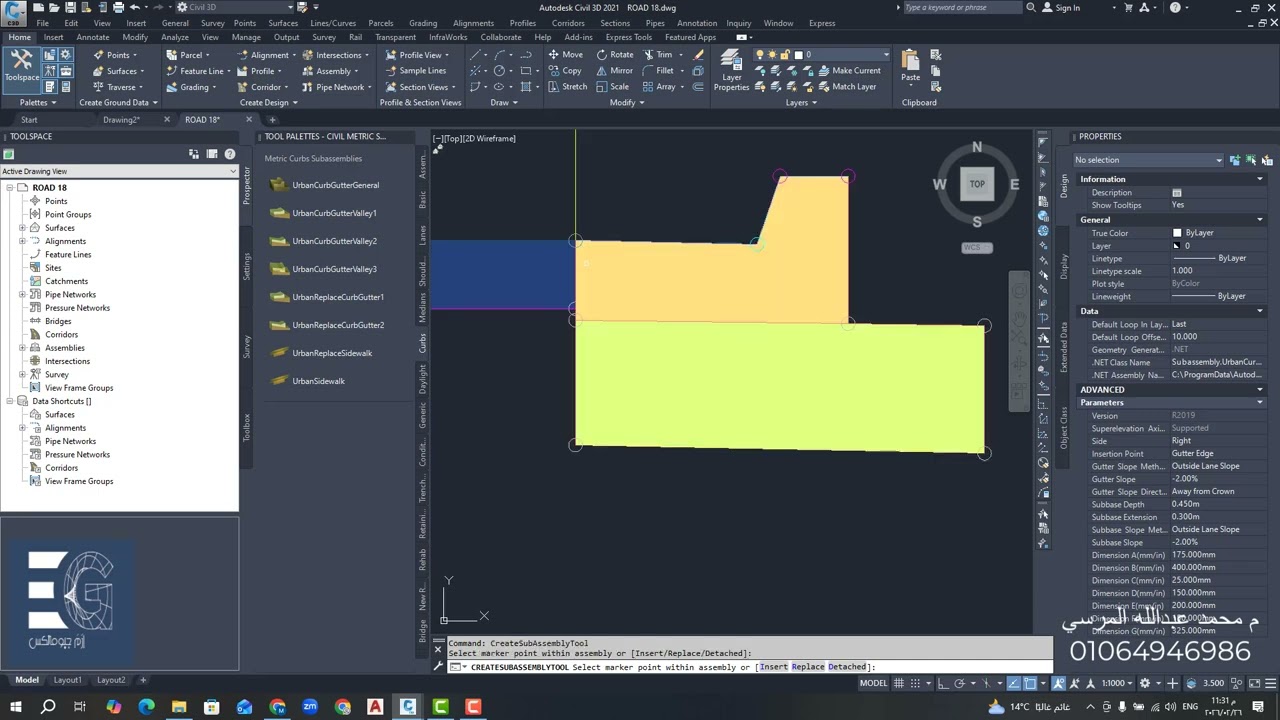Open Active Drawing View dropdown
This screenshot has width=1280, height=720.
(119, 171)
